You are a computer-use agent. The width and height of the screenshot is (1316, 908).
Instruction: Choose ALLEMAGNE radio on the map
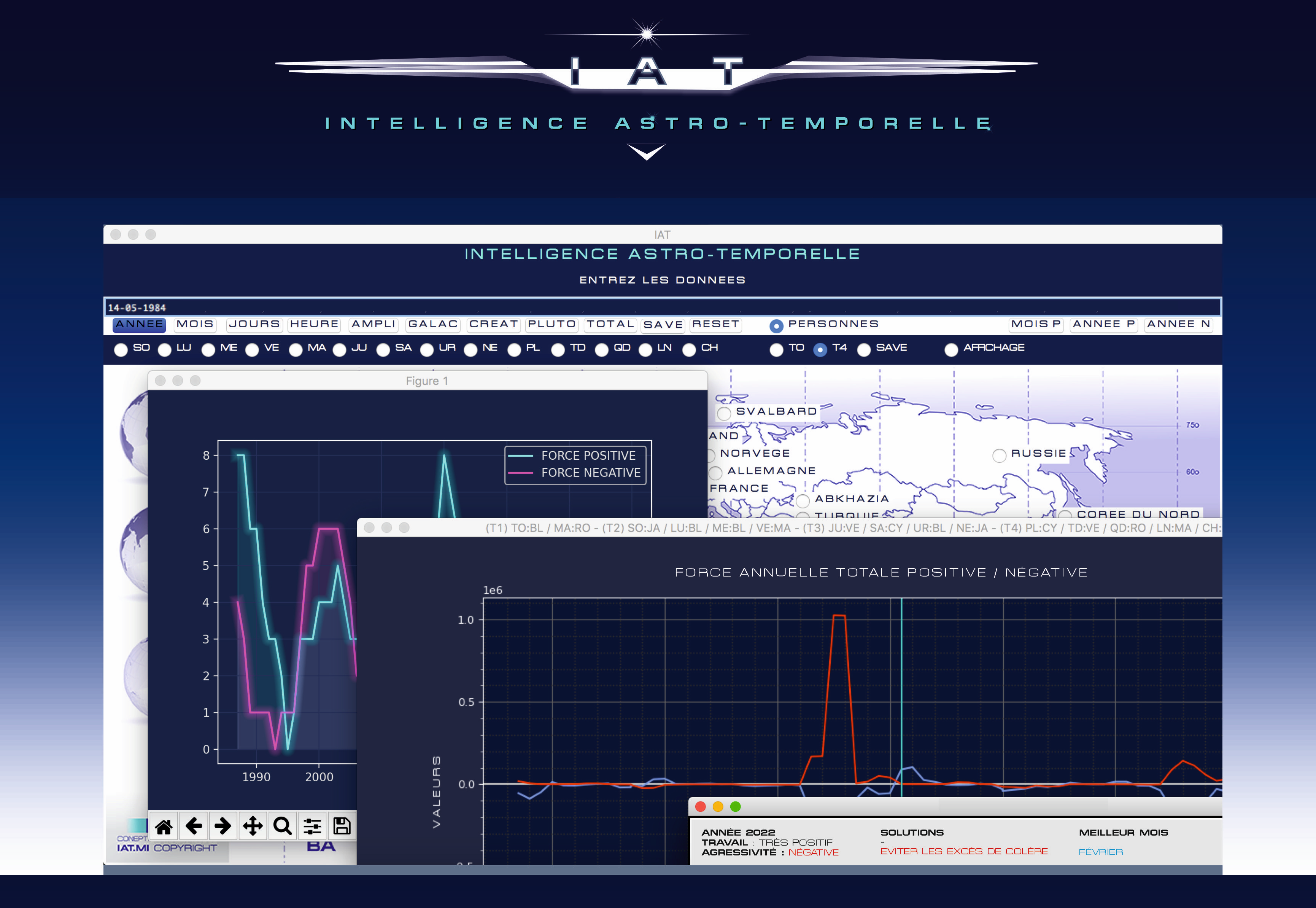coord(716,473)
